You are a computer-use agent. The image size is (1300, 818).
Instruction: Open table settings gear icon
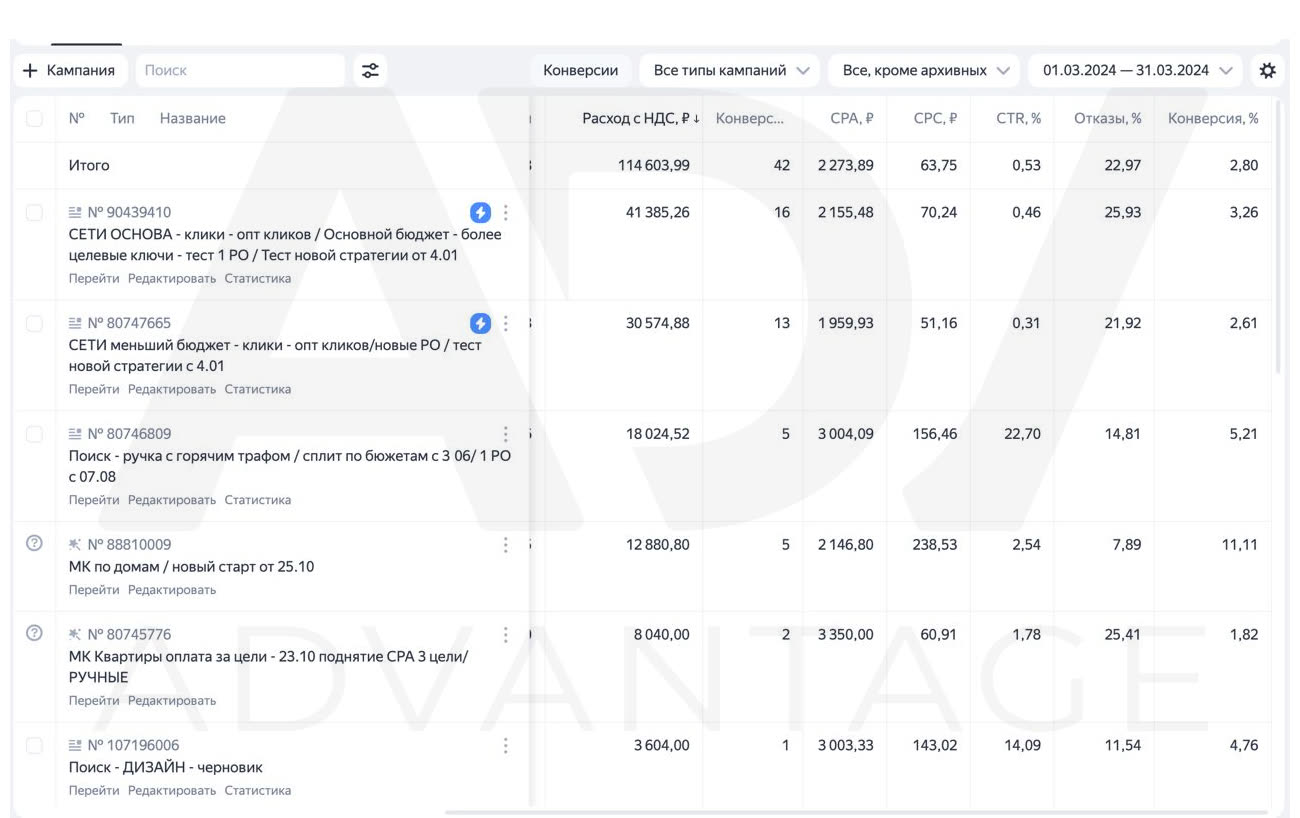(x=1268, y=70)
